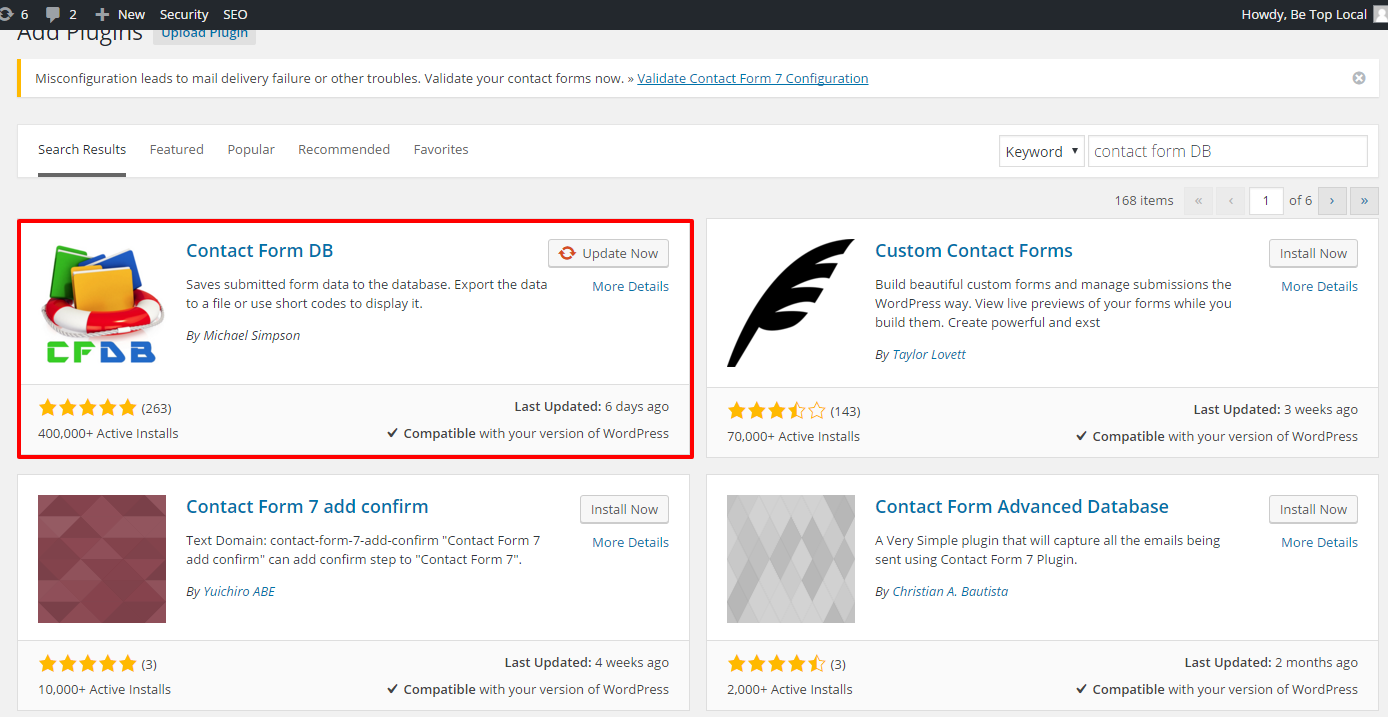Install Custom Contact Forms plugin
The image size is (1388, 717).
pyautogui.click(x=1314, y=253)
